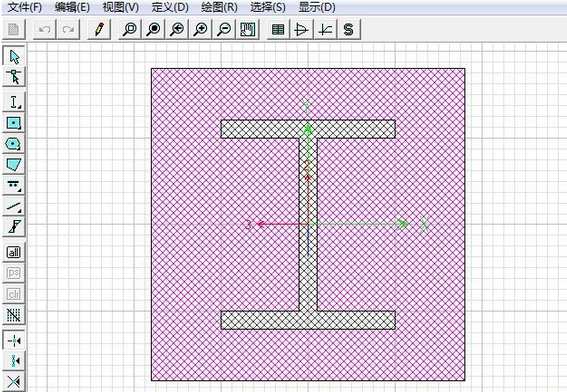Toggle snap to intersections
The image size is (567, 392).
coord(14,381)
